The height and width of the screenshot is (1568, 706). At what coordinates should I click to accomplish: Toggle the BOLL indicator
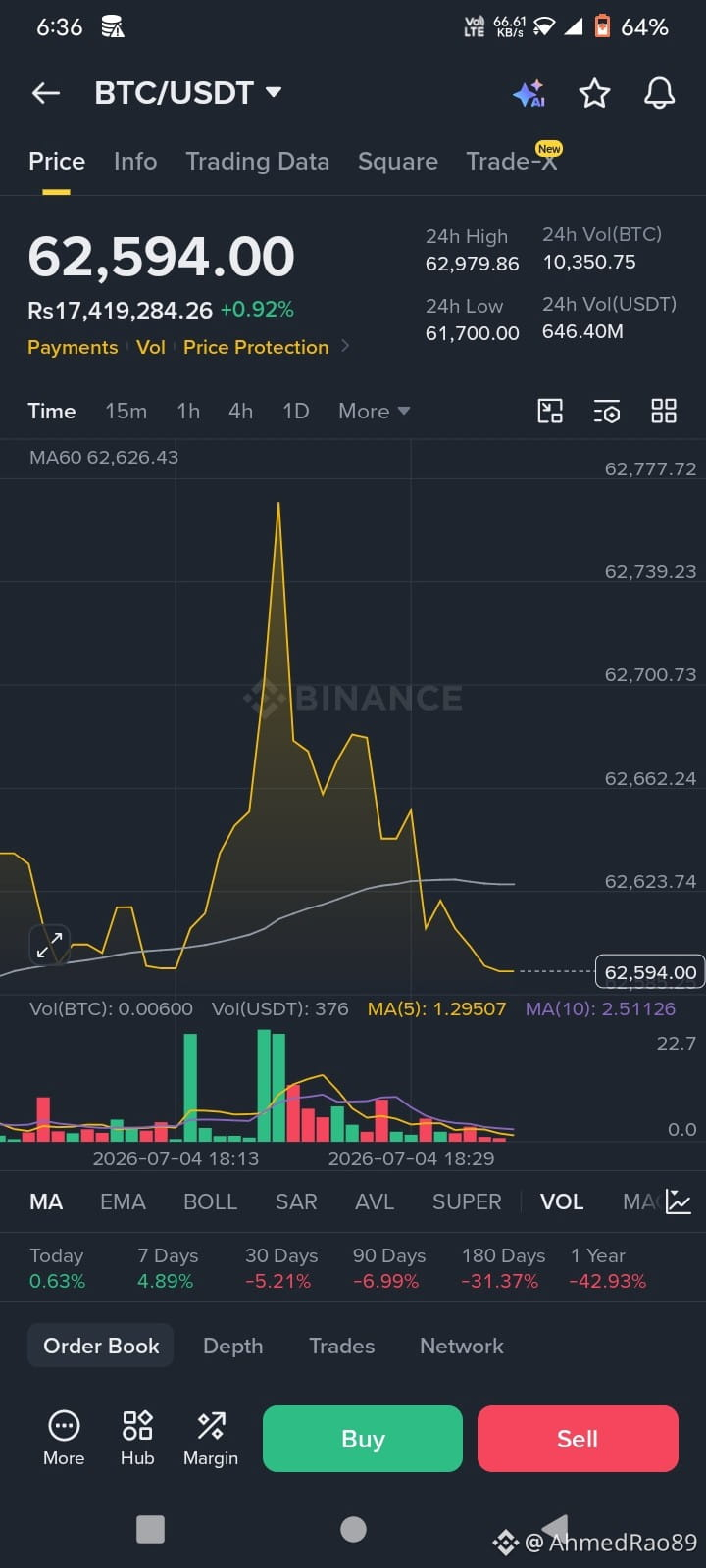pyautogui.click(x=211, y=1201)
